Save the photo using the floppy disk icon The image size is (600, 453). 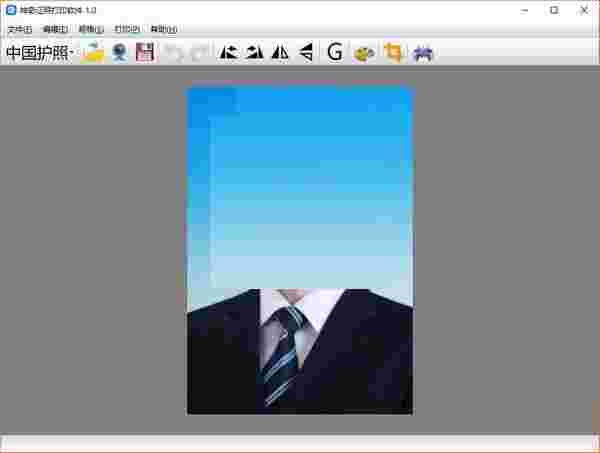point(145,52)
